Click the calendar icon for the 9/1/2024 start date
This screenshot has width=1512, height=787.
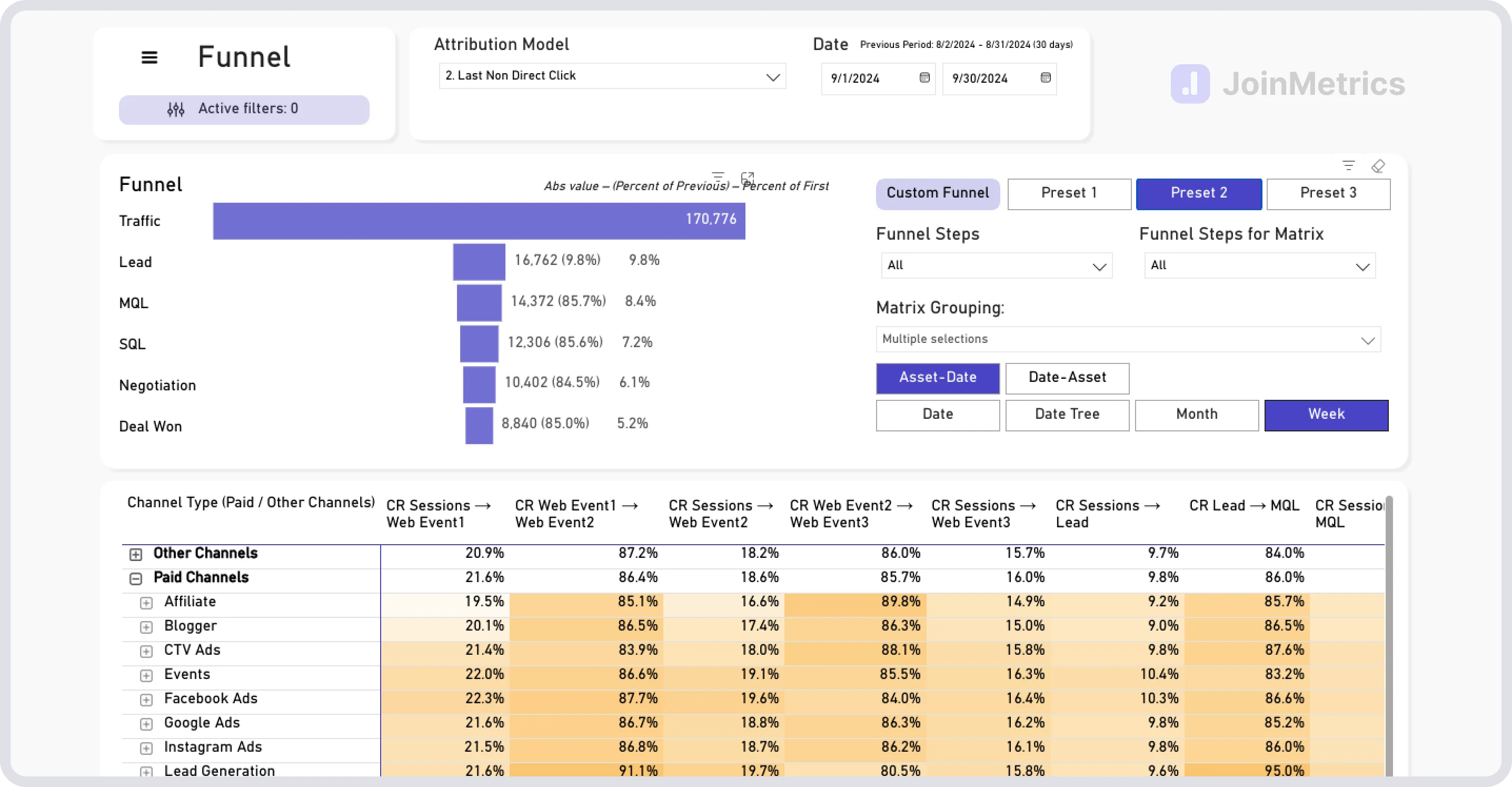coord(924,77)
